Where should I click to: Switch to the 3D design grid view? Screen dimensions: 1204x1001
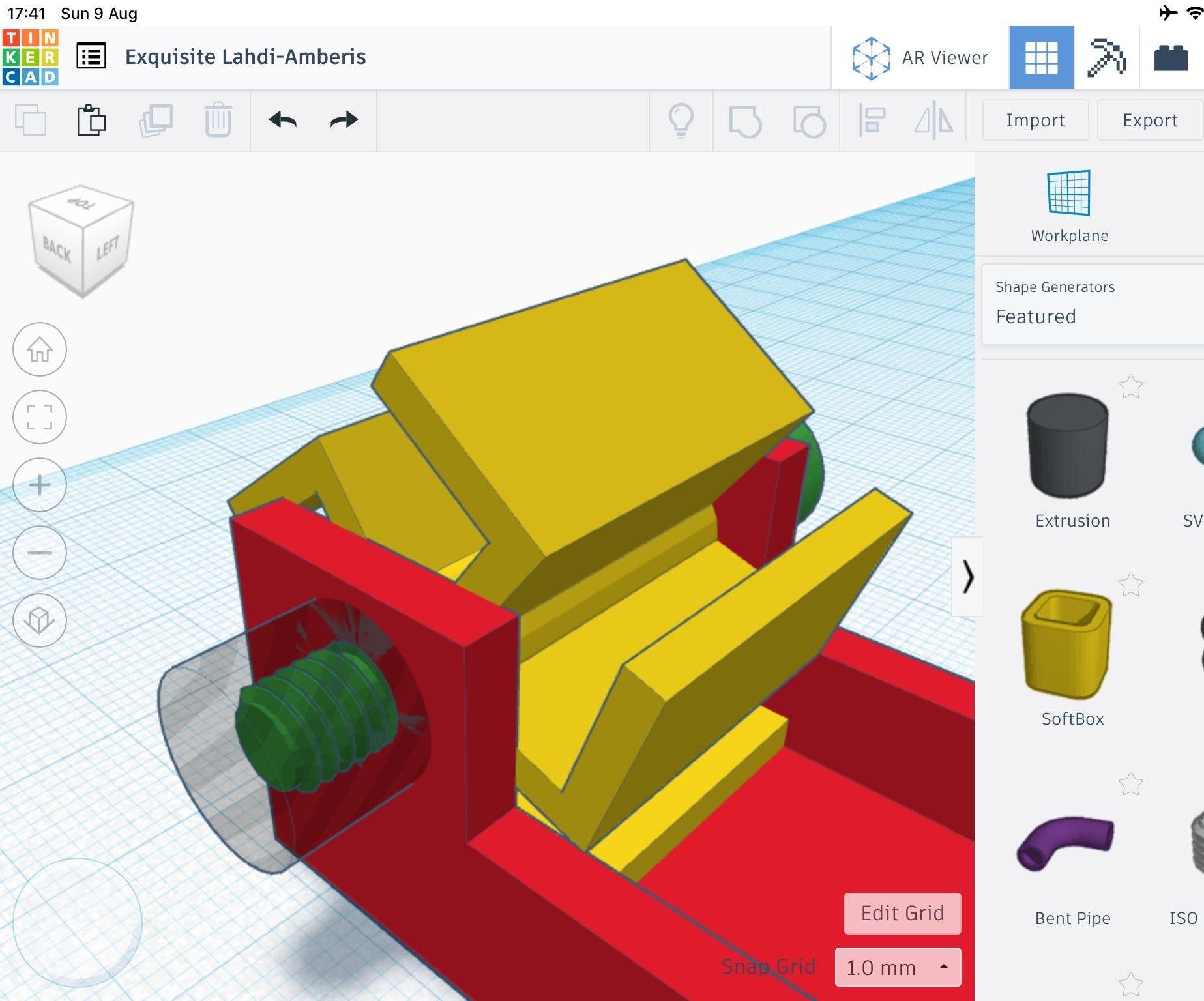tap(1041, 57)
